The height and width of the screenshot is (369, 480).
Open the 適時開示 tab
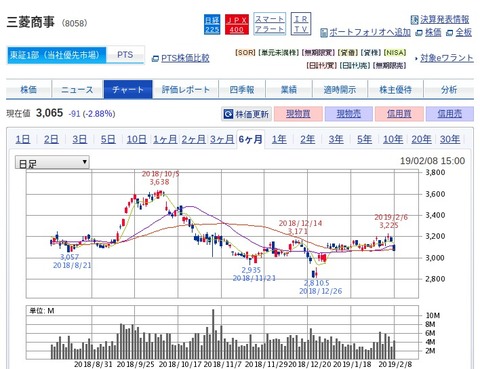pos(340,89)
